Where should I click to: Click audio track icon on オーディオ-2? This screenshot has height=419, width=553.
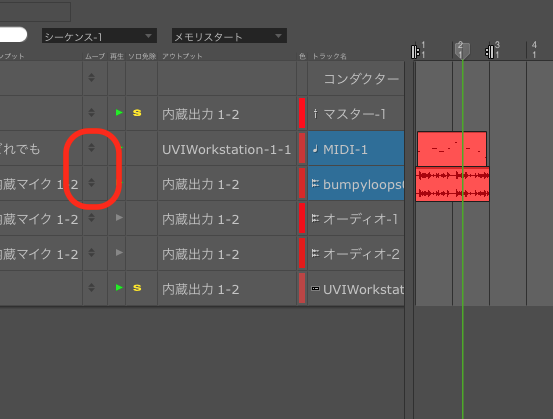pyautogui.click(x=315, y=254)
